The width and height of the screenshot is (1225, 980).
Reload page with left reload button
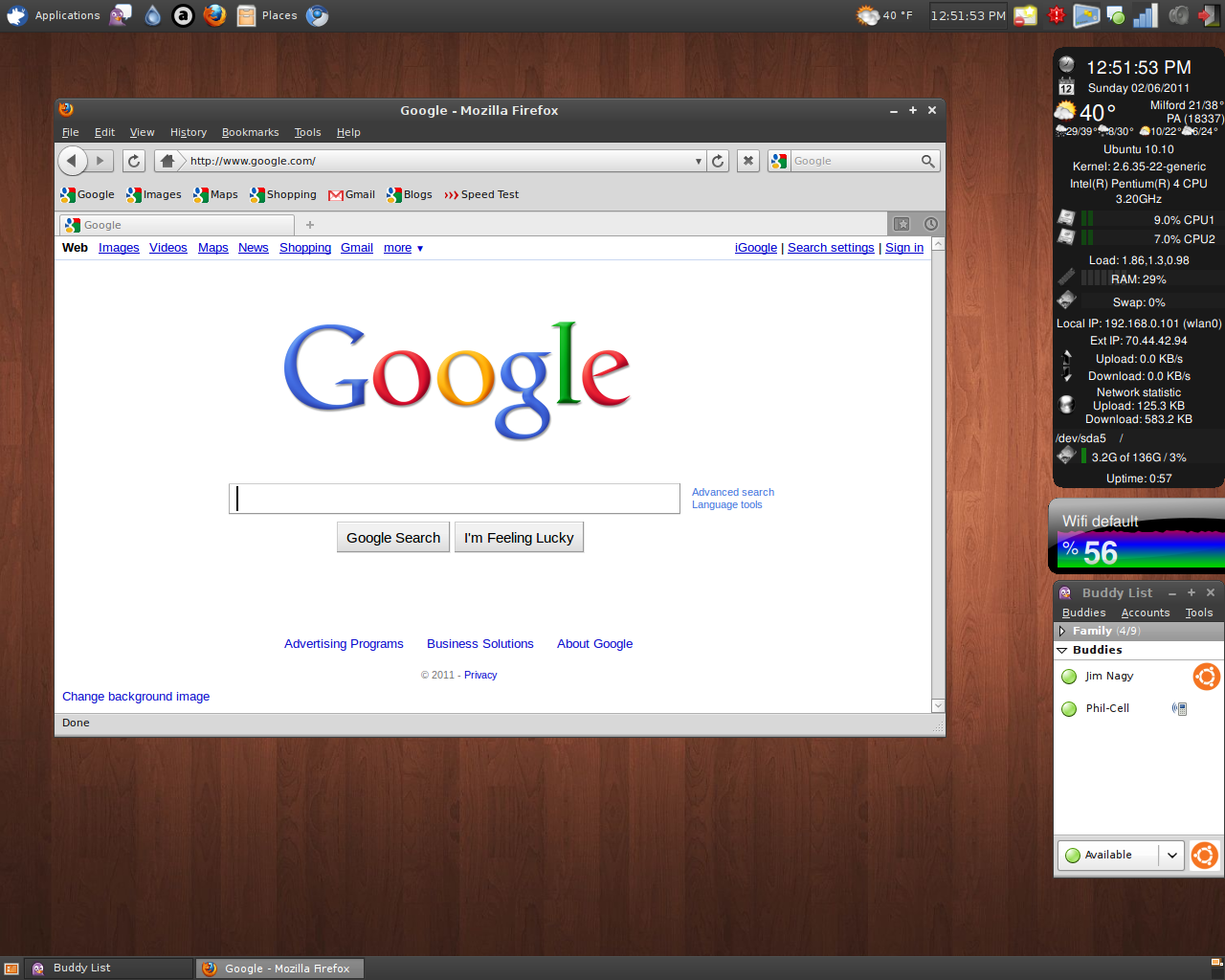(x=134, y=161)
